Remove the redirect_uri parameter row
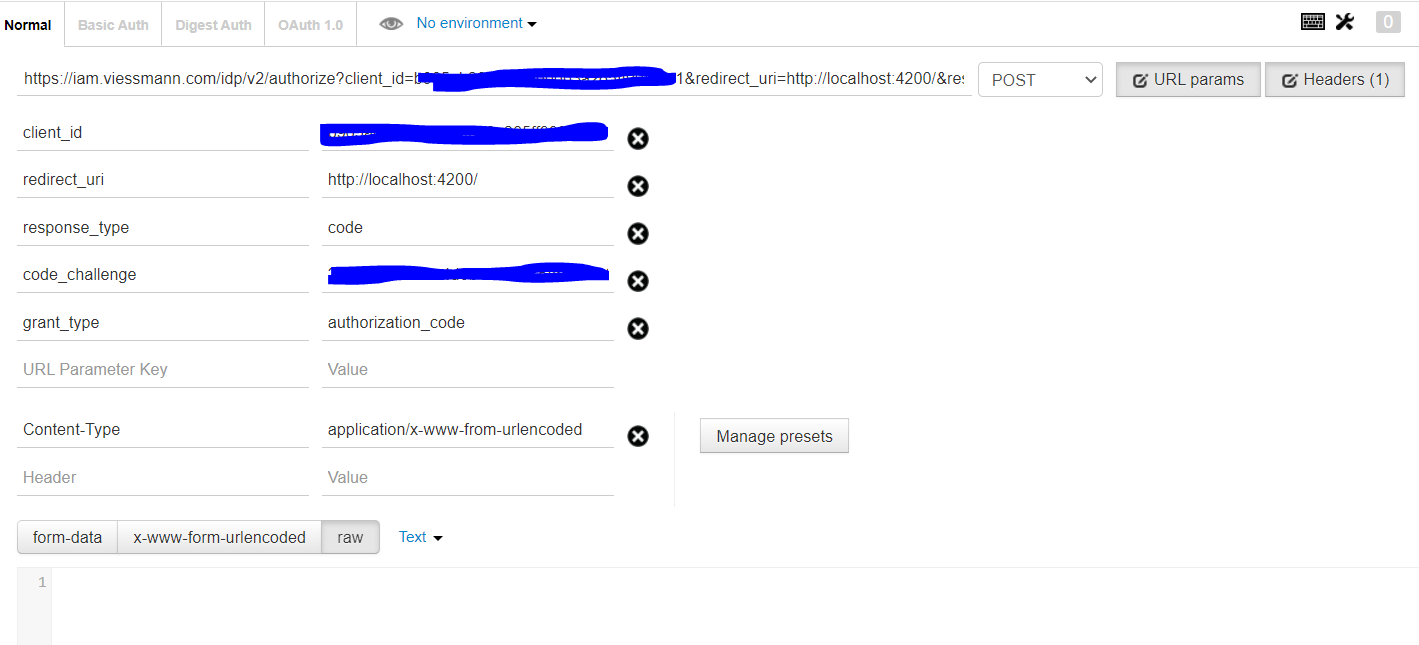The width and height of the screenshot is (1419, 645). 638,186
